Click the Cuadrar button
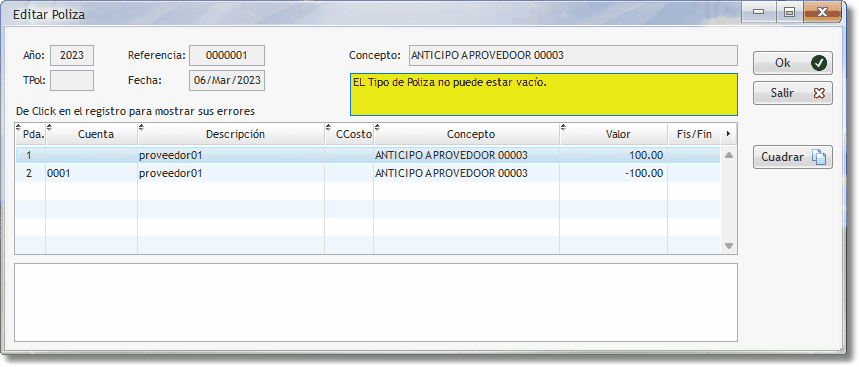Screen dimensions: 859x367 793,157
